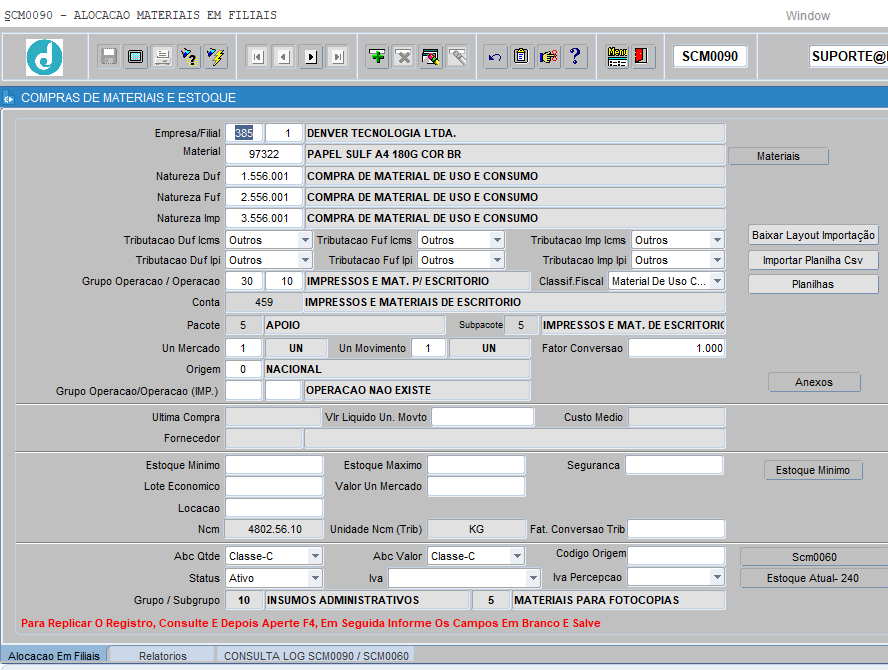The height and width of the screenshot is (670, 888).
Task: Expand Tributacao Duf Icms dropdown
Action: tap(305, 240)
